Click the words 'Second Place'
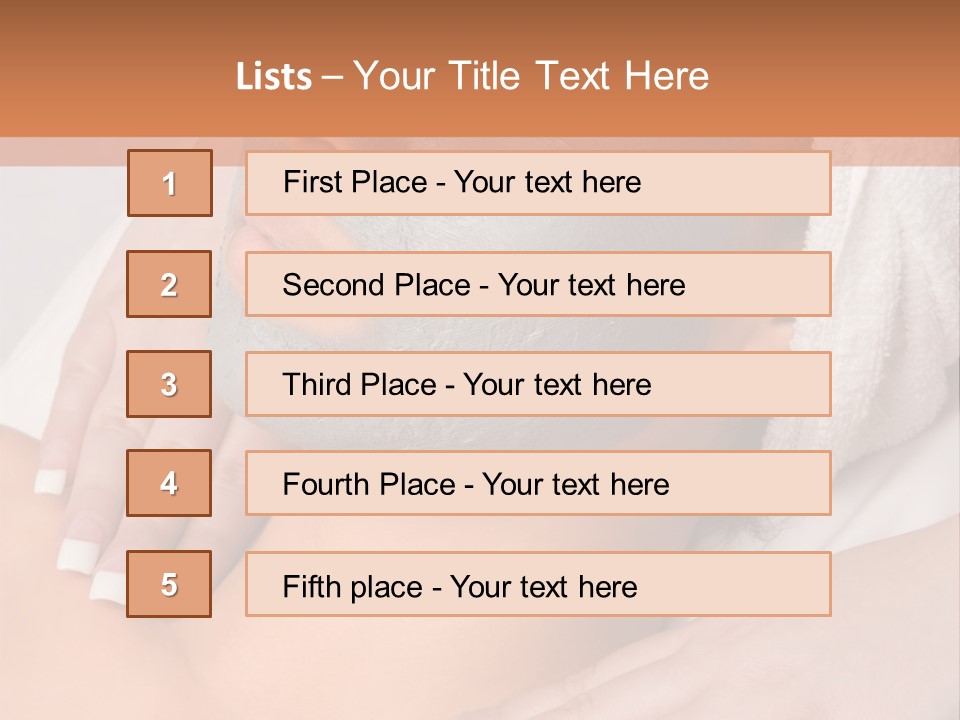This screenshot has height=720, width=960. click(376, 285)
